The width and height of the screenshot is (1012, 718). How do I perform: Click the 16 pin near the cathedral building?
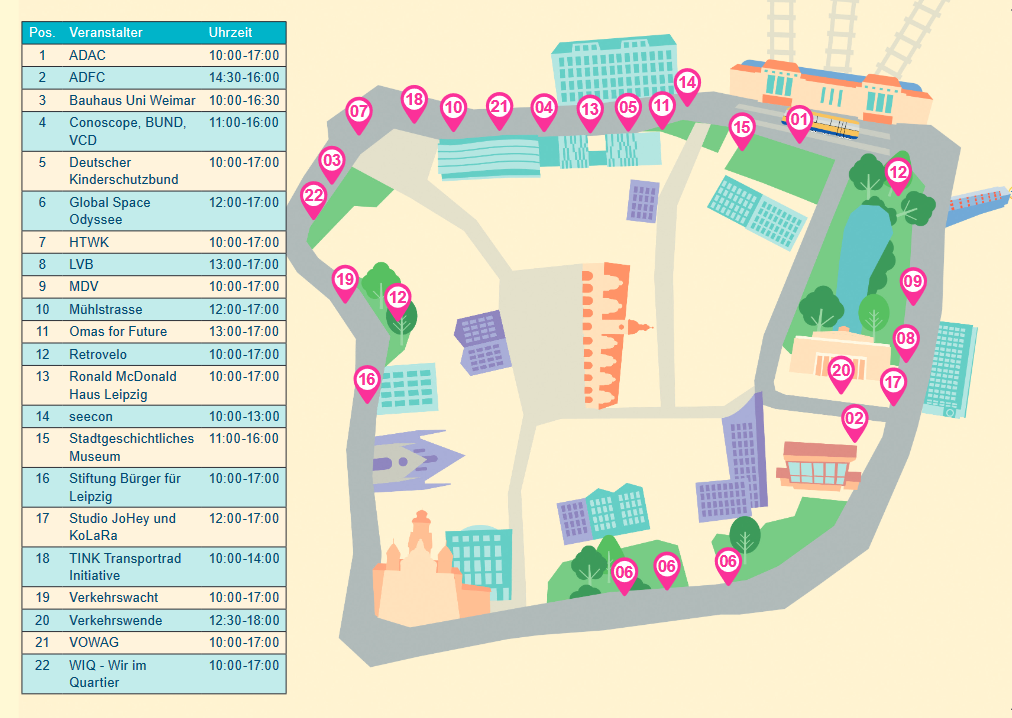pos(366,380)
